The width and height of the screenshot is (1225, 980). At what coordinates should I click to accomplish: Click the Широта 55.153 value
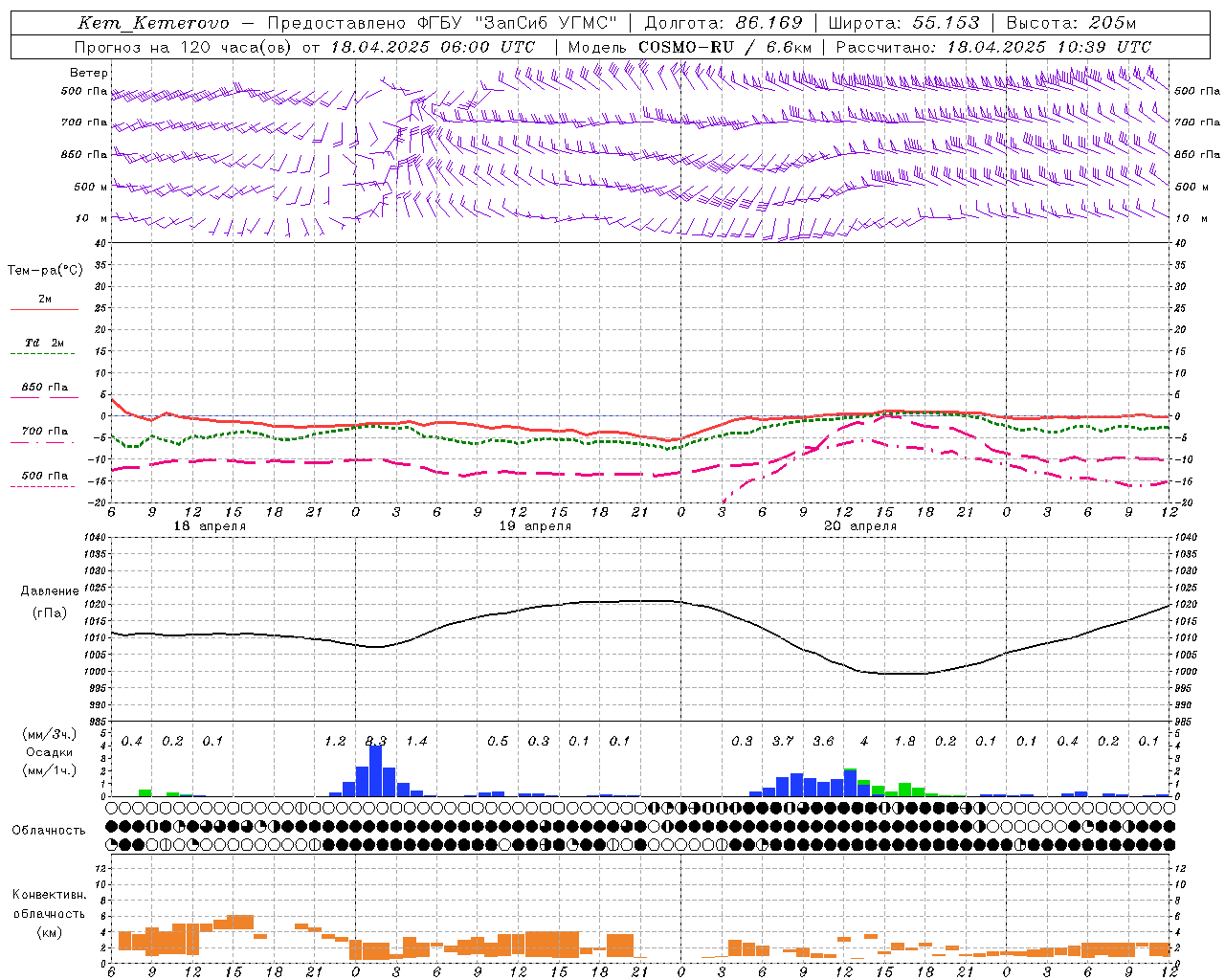[946, 23]
